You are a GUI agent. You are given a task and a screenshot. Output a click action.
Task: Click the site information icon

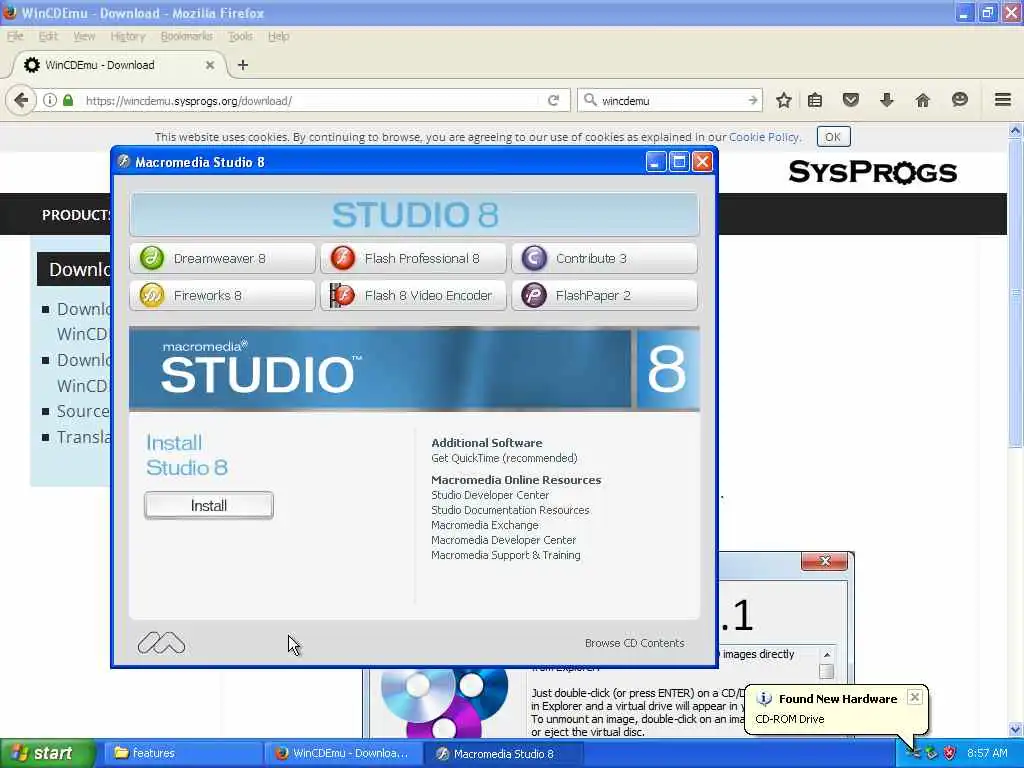50,101
